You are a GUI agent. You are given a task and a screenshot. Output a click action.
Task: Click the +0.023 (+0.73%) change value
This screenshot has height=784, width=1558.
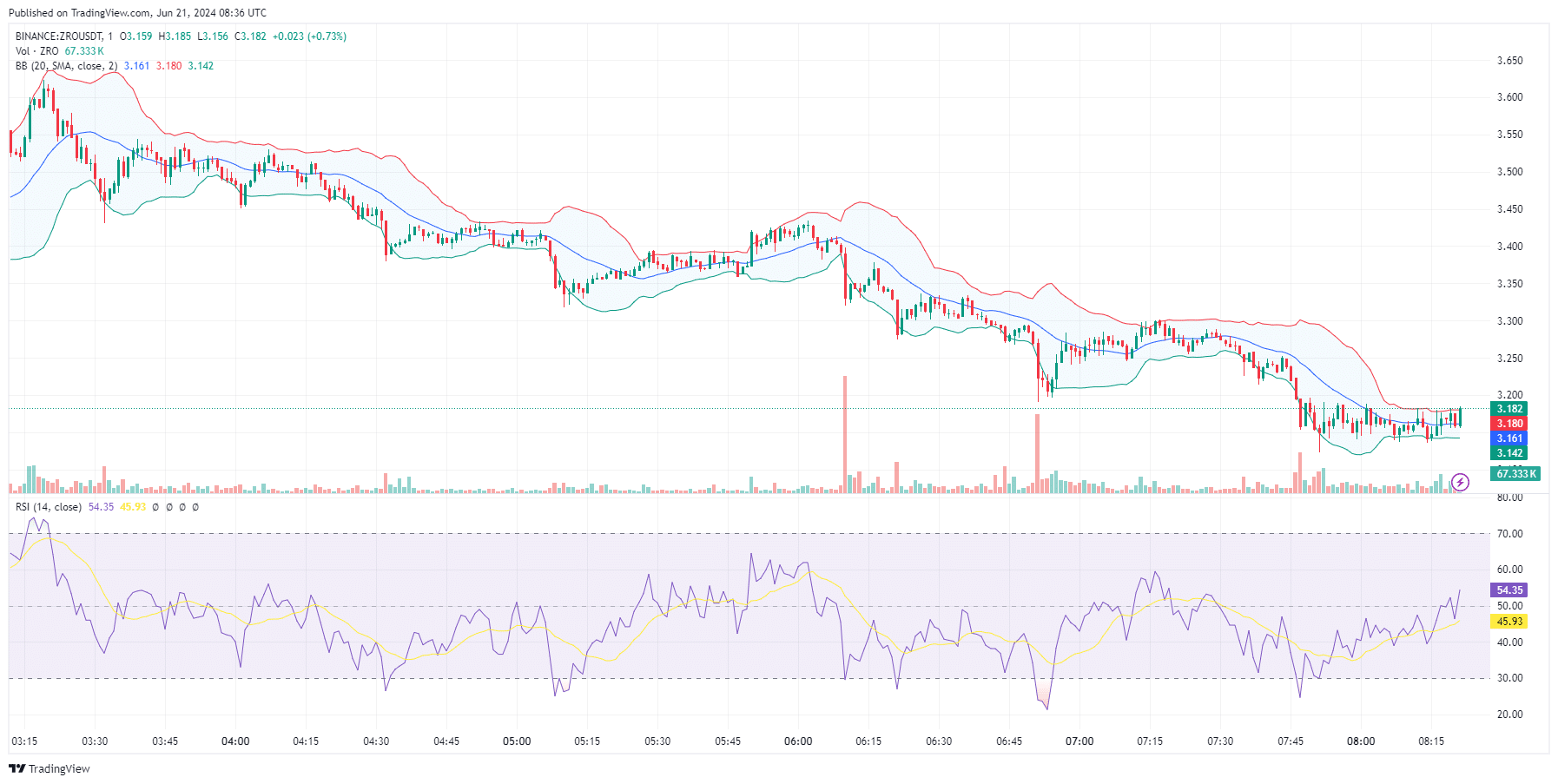[x=309, y=36]
